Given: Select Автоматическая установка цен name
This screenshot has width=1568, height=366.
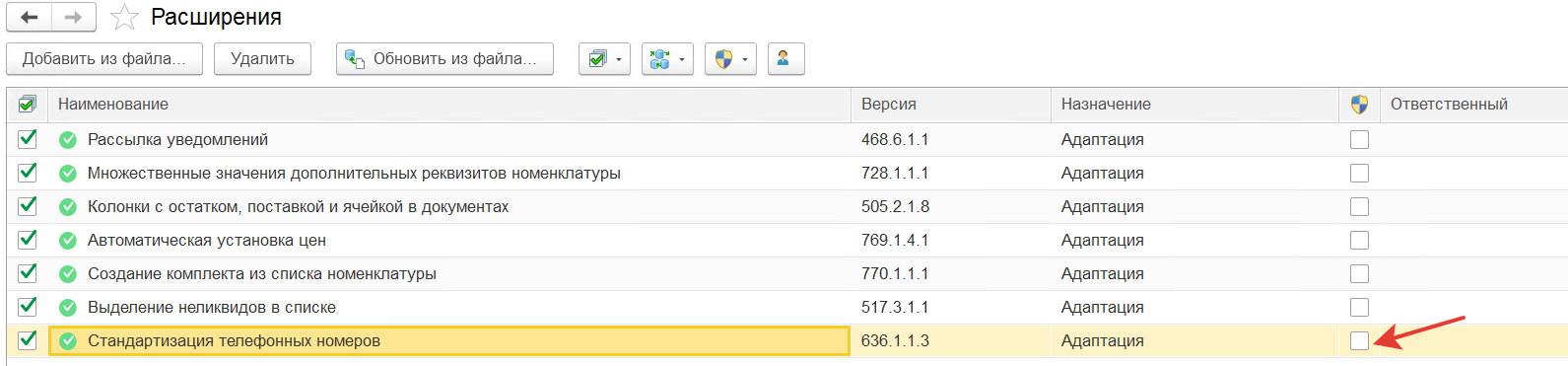Looking at the screenshot, I should [206, 241].
